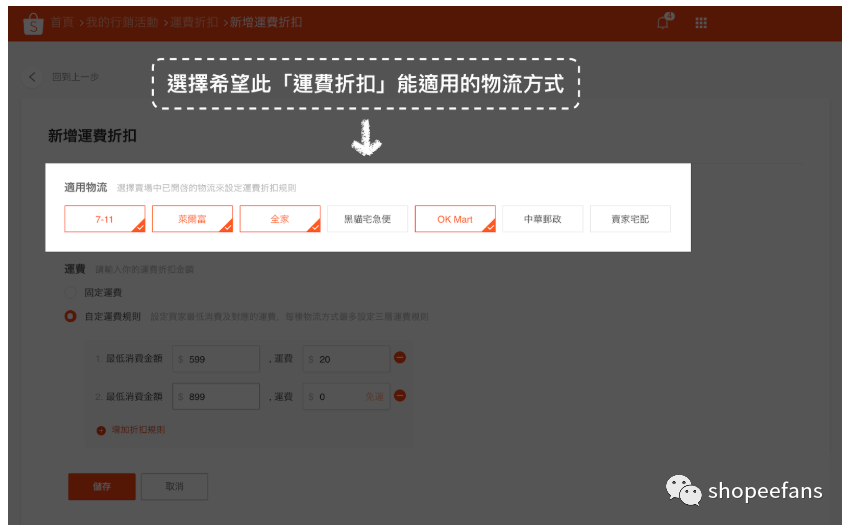851x531 pixels.
Task: Deselect the 全家 logistics option
Action: (280, 219)
